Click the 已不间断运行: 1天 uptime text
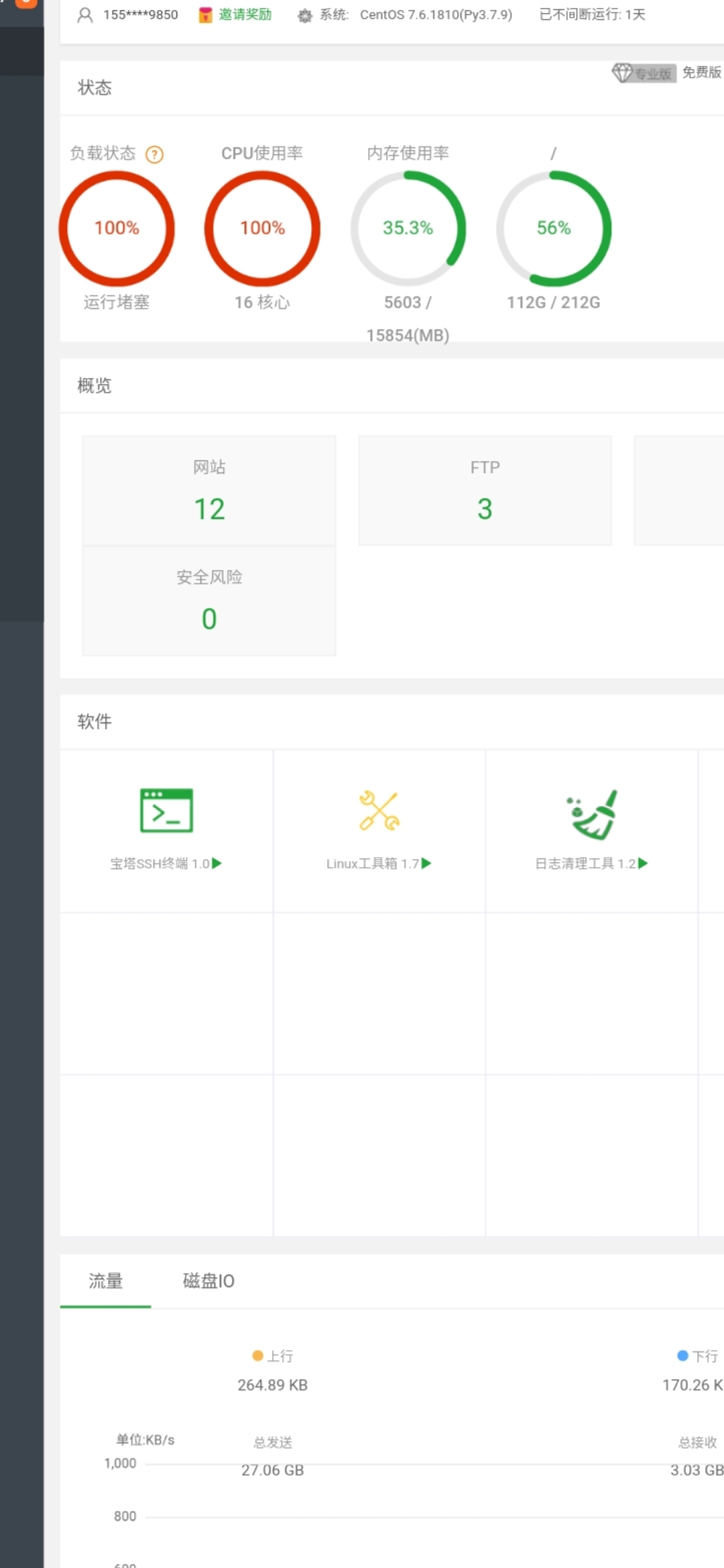724x1568 pixels. (593, 15)
